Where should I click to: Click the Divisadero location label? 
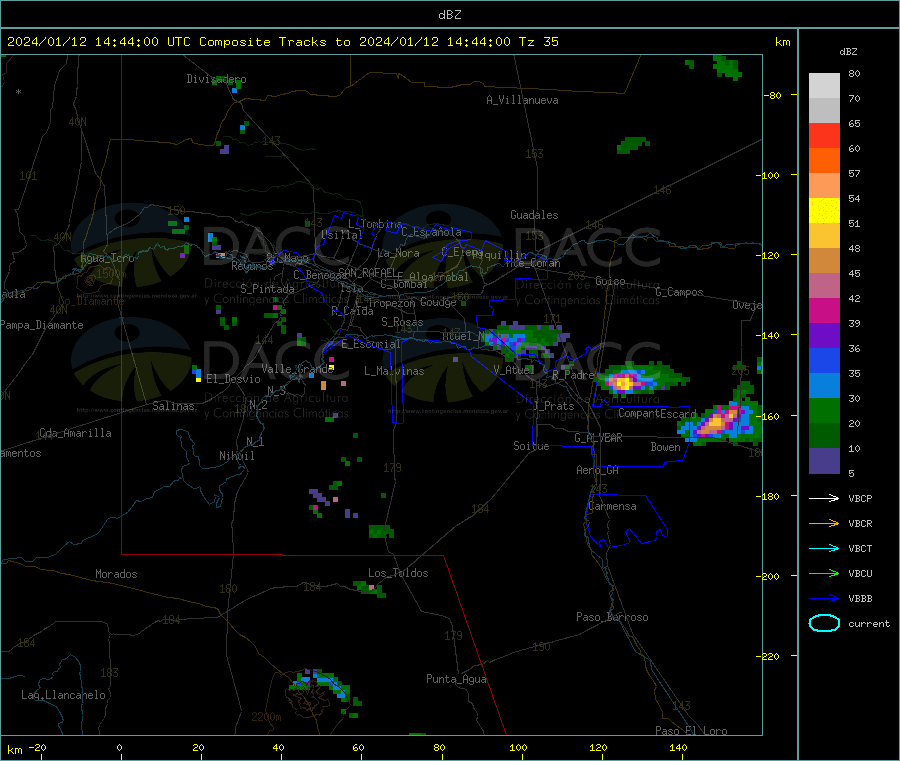click(x=216, y=79)
